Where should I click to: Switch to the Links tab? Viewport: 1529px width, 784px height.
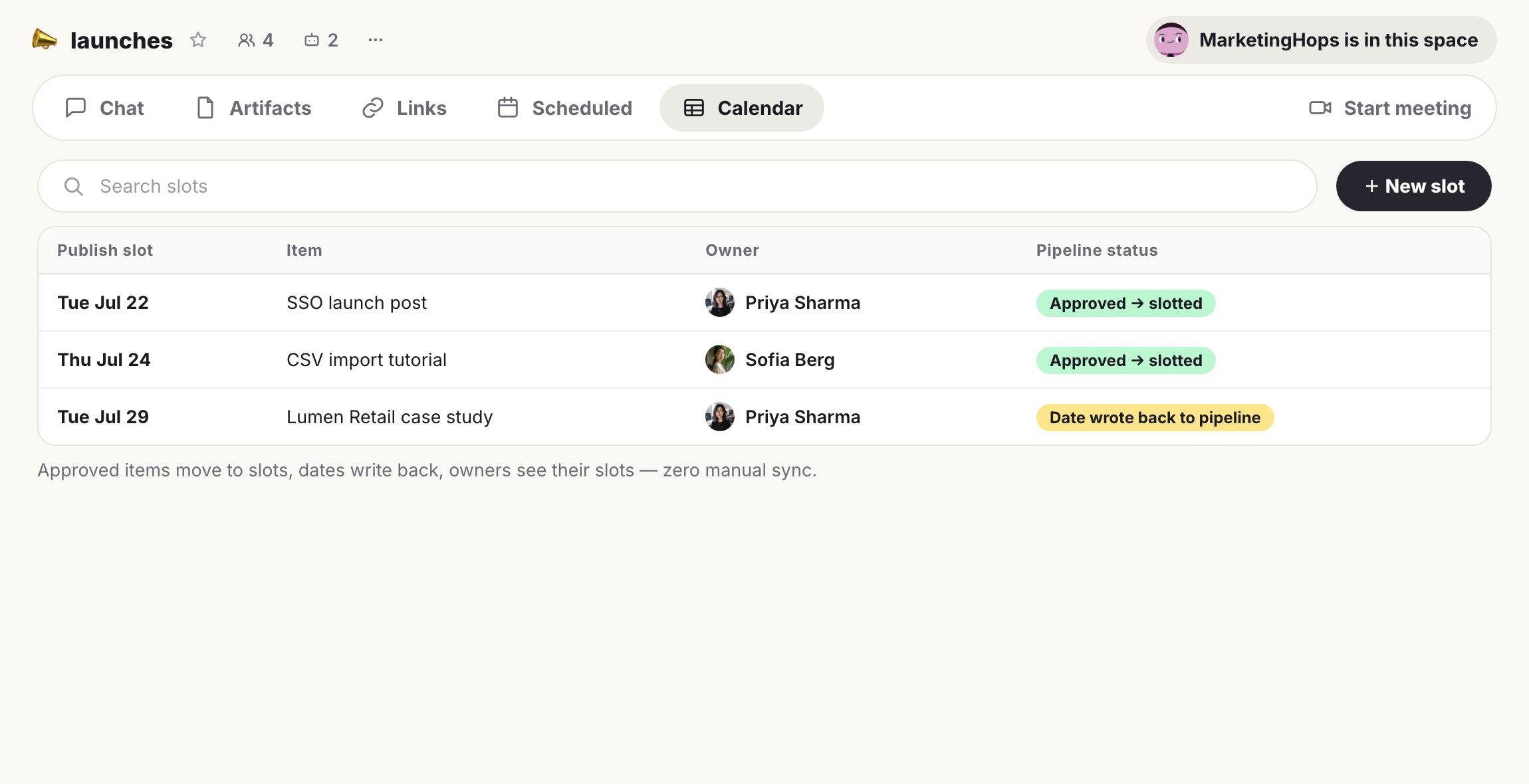tap(404, 108)
